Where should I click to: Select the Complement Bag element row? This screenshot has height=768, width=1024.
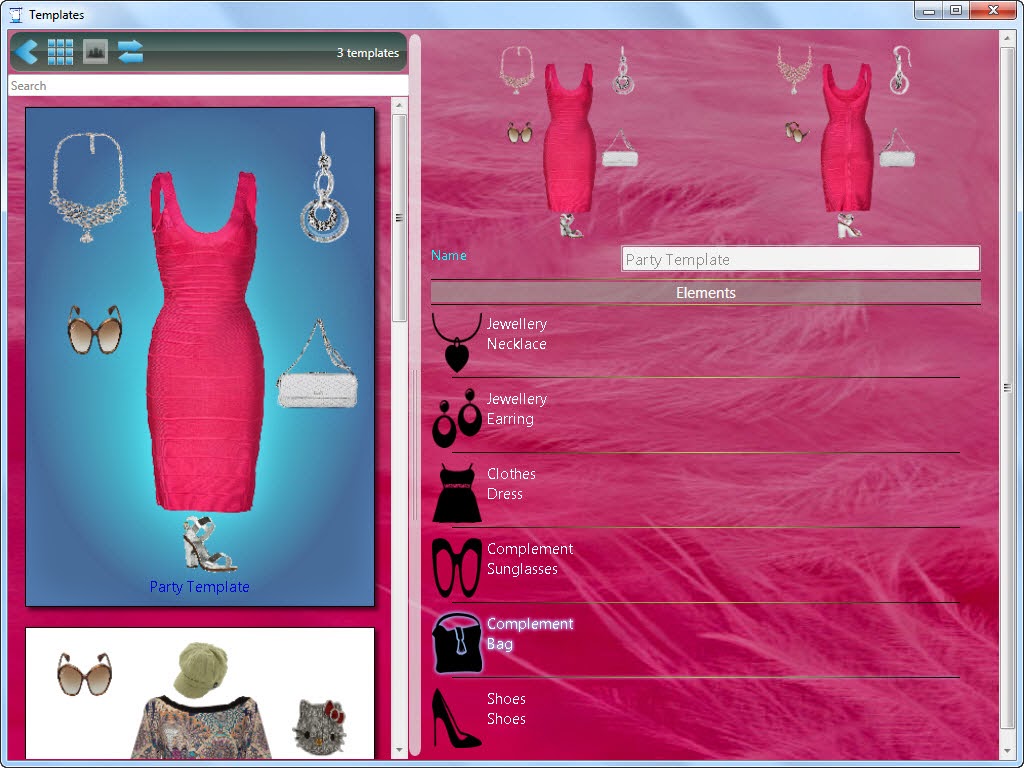coord(531,632)
